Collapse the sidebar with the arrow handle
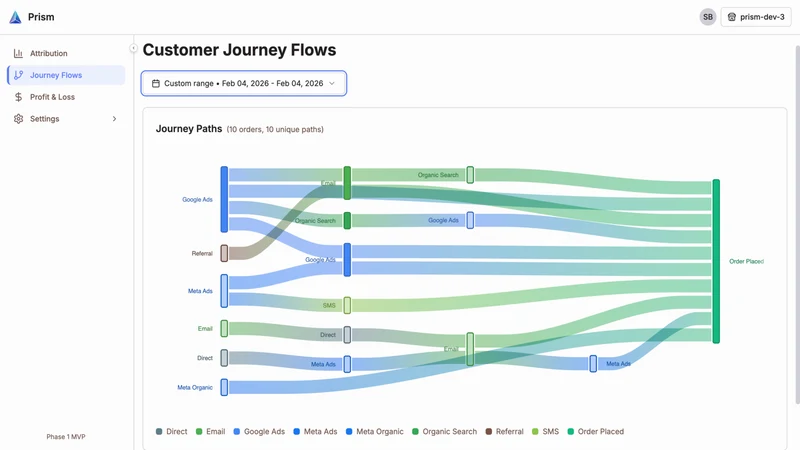The image size is (800, 450). point(133,48)
